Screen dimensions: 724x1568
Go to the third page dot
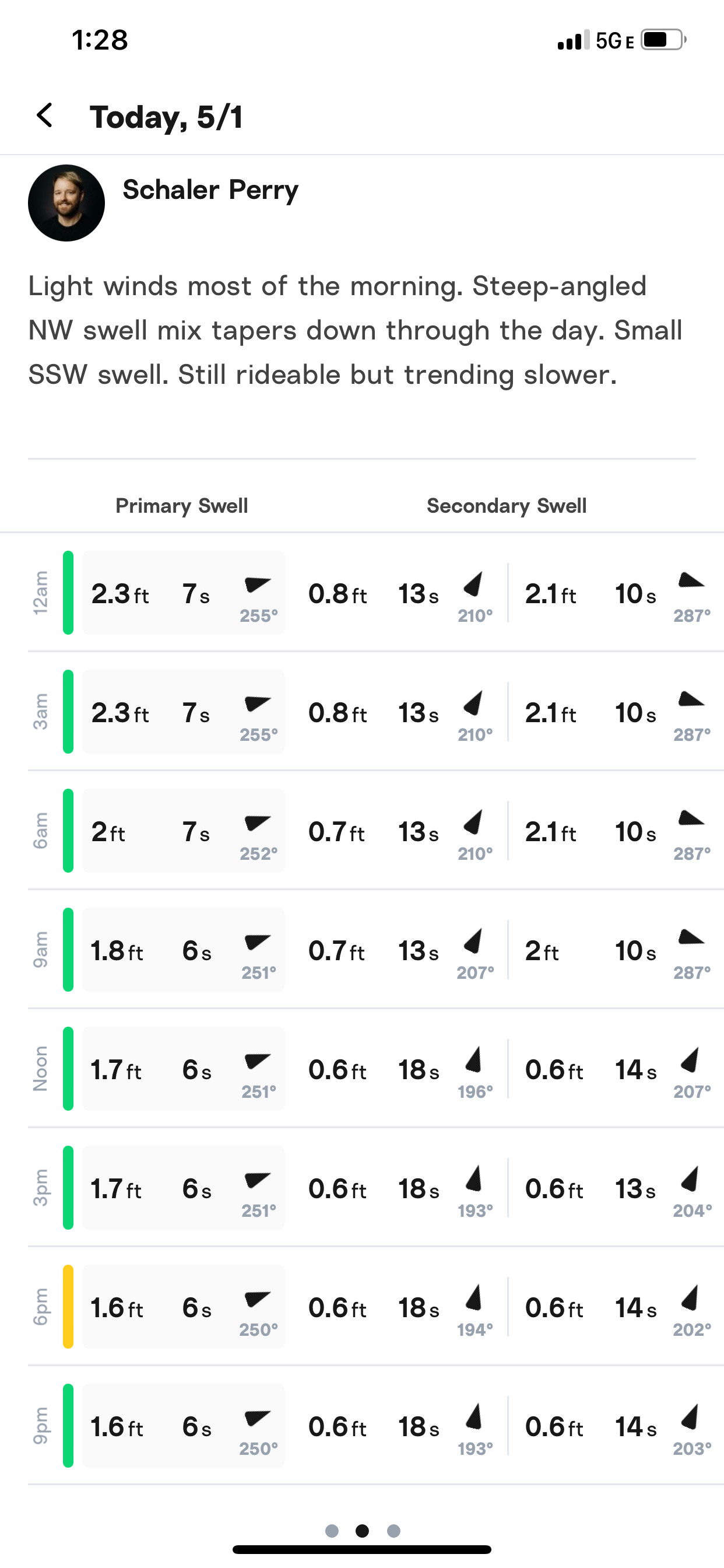point(393,1530)
